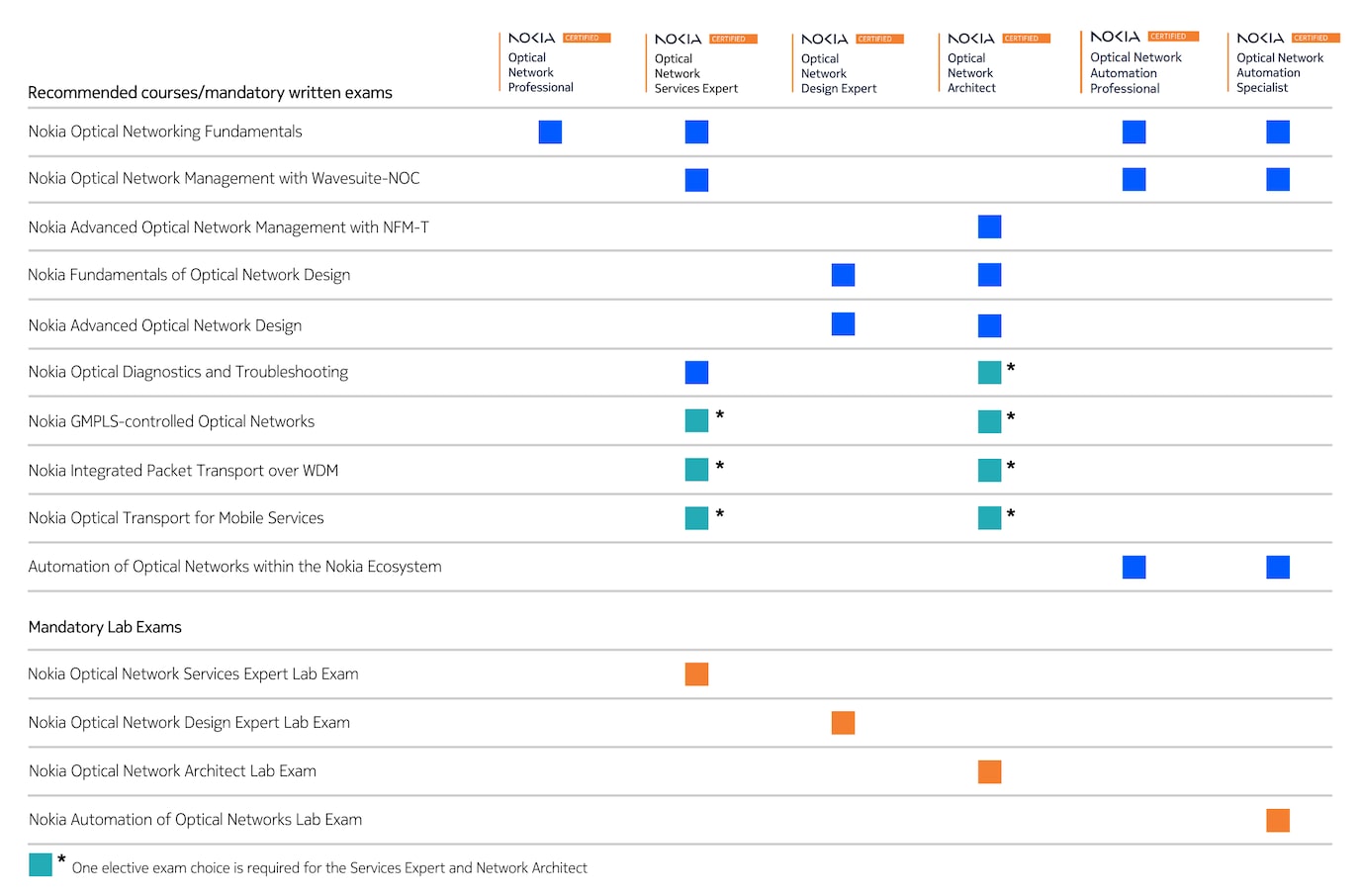Click the orange marker for Services Expert Lab Exam
1361x896 pixels.
(696, 673)
